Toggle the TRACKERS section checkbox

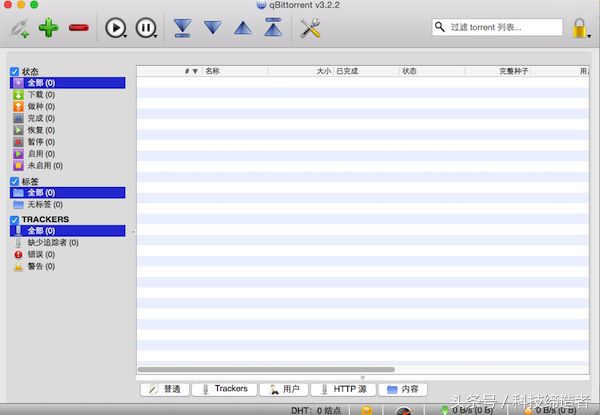pos(15,219)
